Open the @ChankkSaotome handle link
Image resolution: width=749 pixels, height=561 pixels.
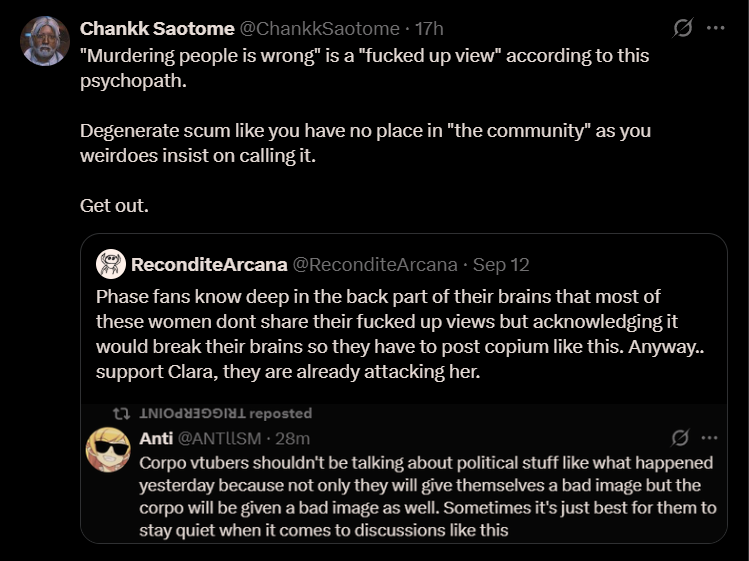pyautogui.click(x=320, y=29)
